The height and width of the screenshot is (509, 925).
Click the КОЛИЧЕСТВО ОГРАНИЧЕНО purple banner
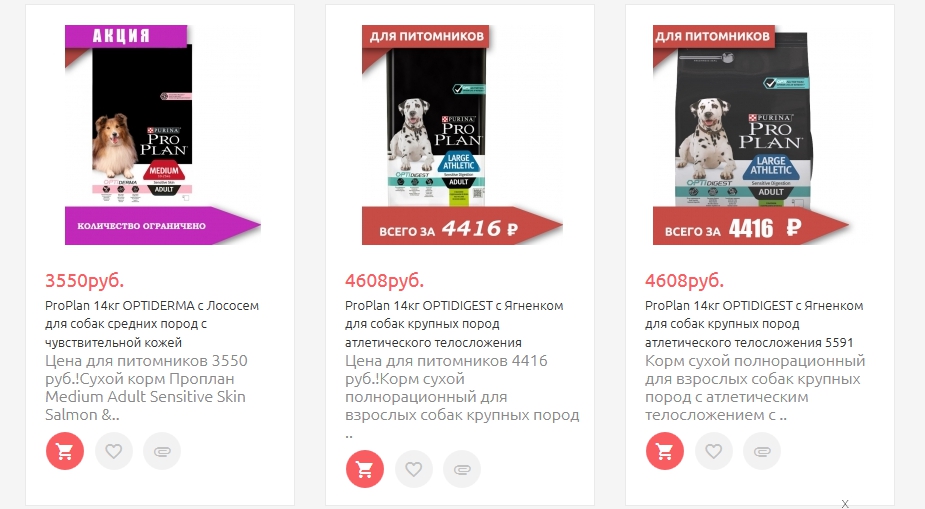pos(162,225)
